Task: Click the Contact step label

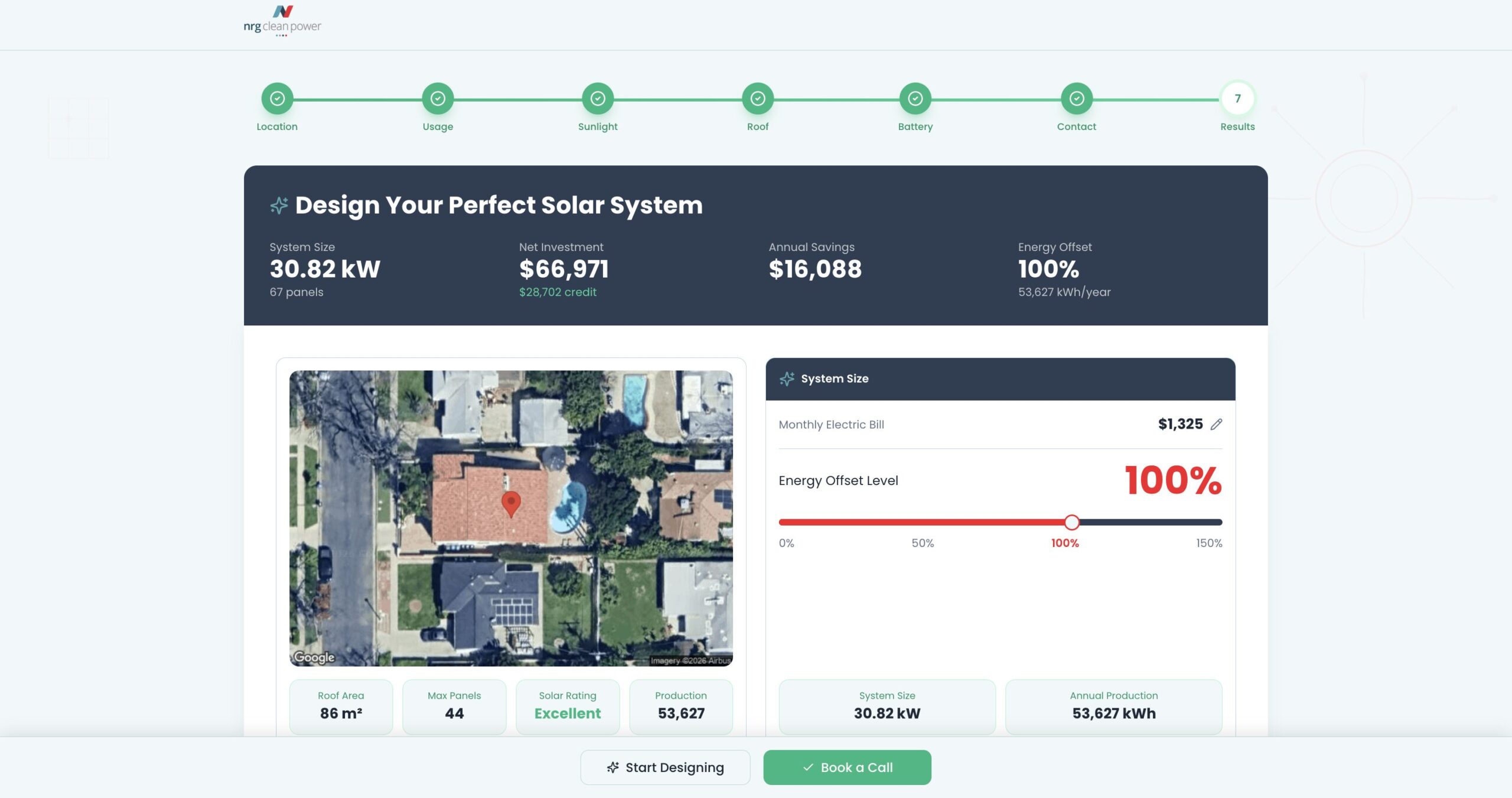Action: tap(1077, 126)
